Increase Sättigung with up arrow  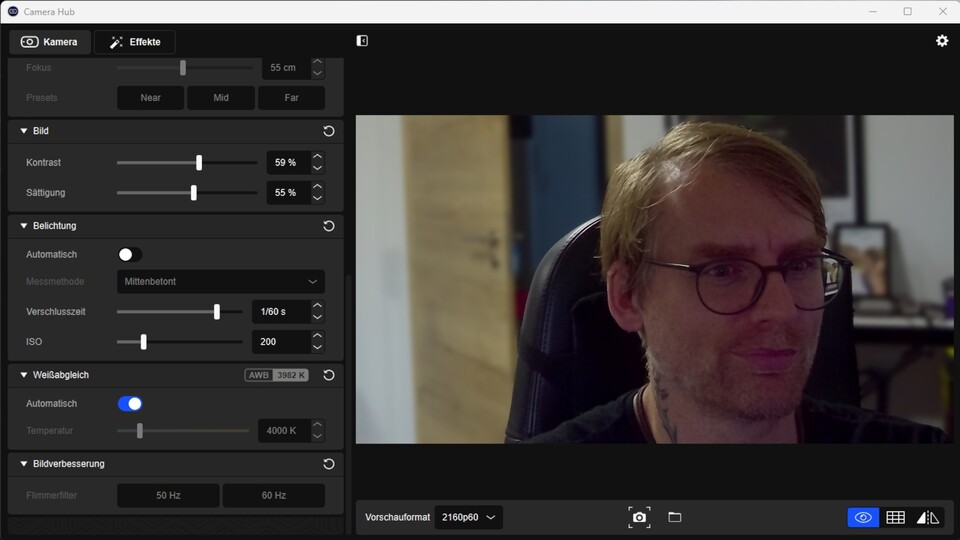click(317, 187)
